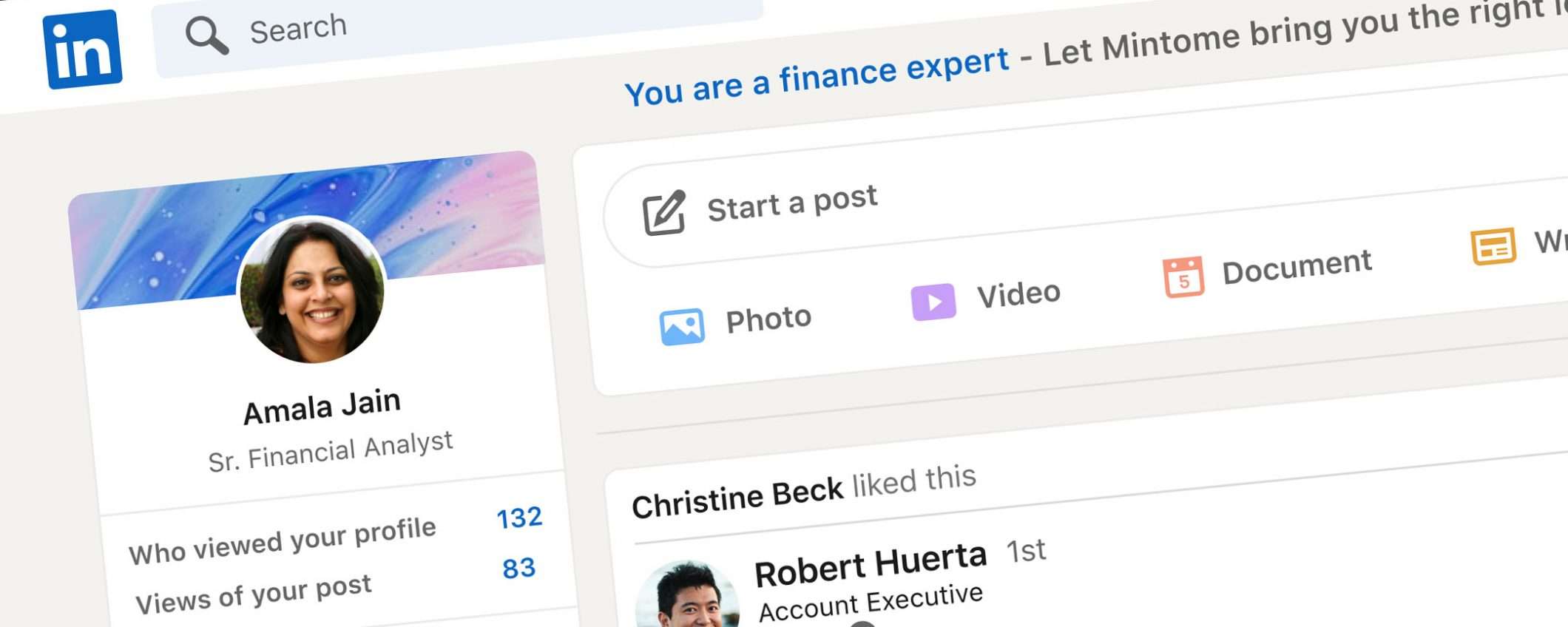Screen dimensions: 1568x627
Task: Click the Start a post pencil icon
Action: (x=663, y=213)
